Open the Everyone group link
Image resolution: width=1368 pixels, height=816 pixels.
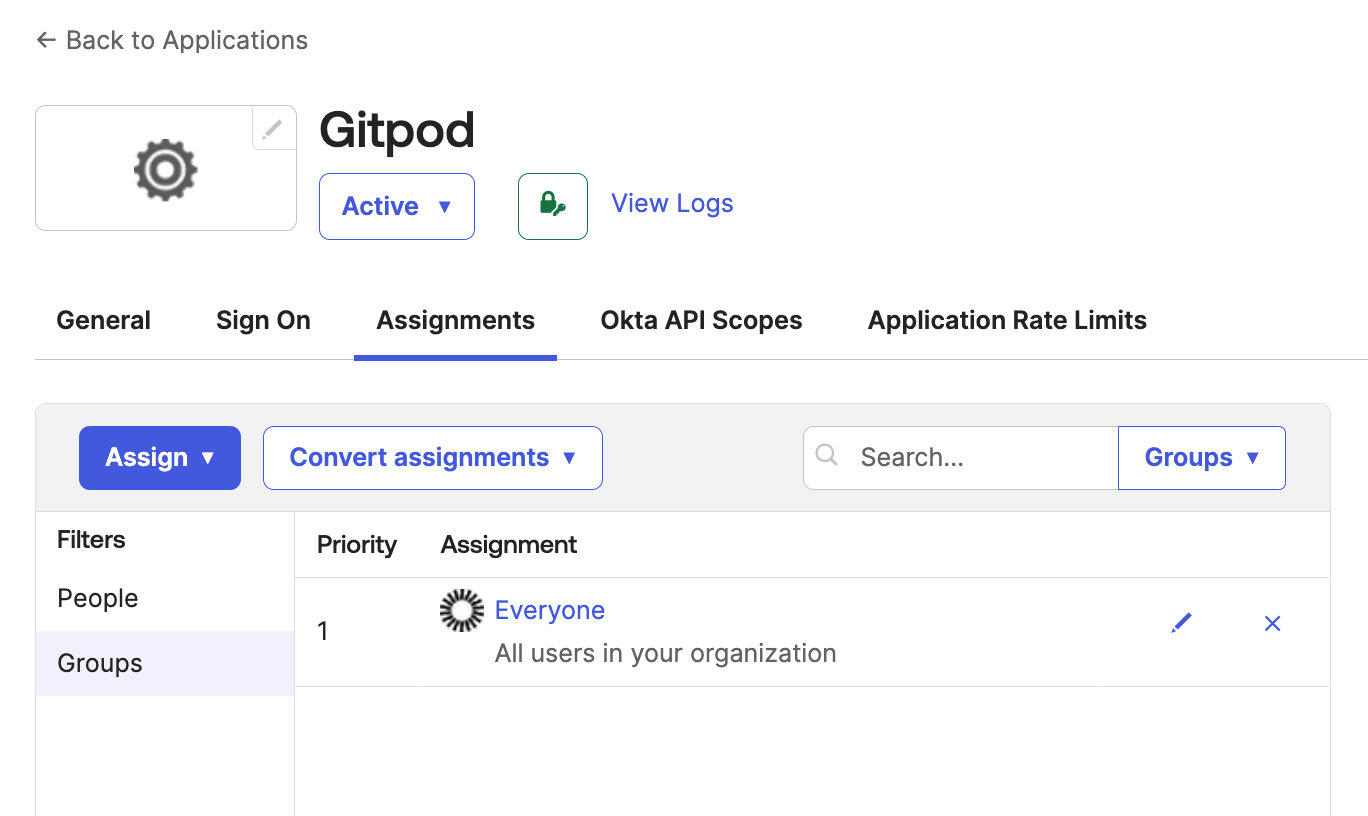550,610
